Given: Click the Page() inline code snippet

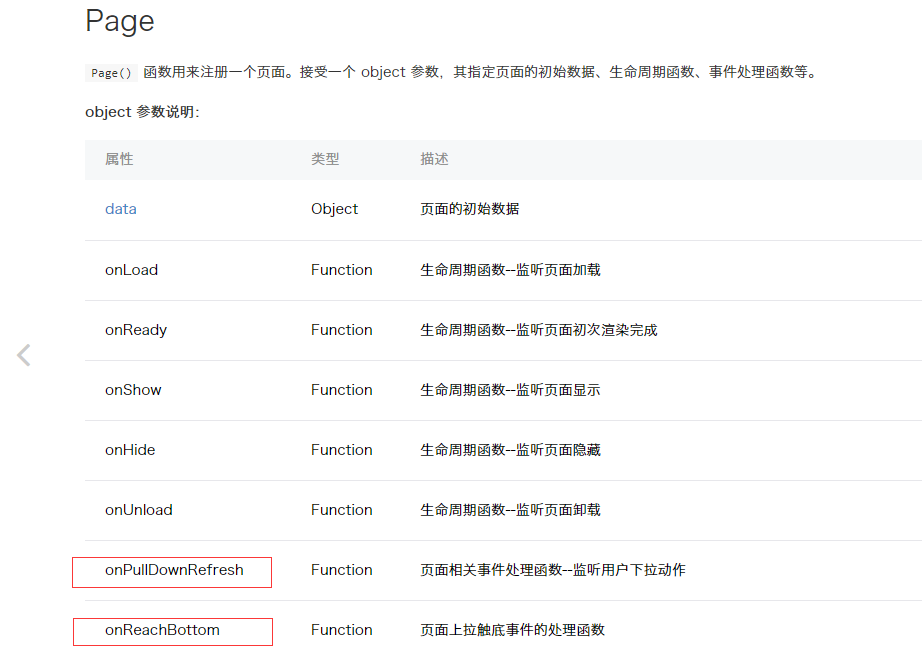Looking at the screenshot, I should 111,73.
